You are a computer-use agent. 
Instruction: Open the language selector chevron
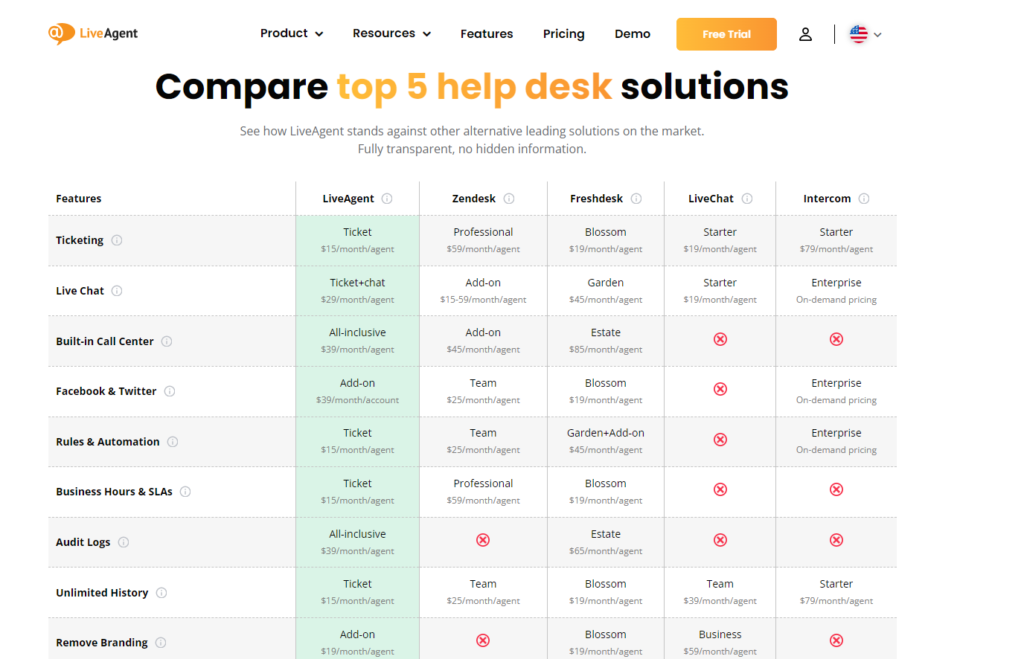[880, 34]
